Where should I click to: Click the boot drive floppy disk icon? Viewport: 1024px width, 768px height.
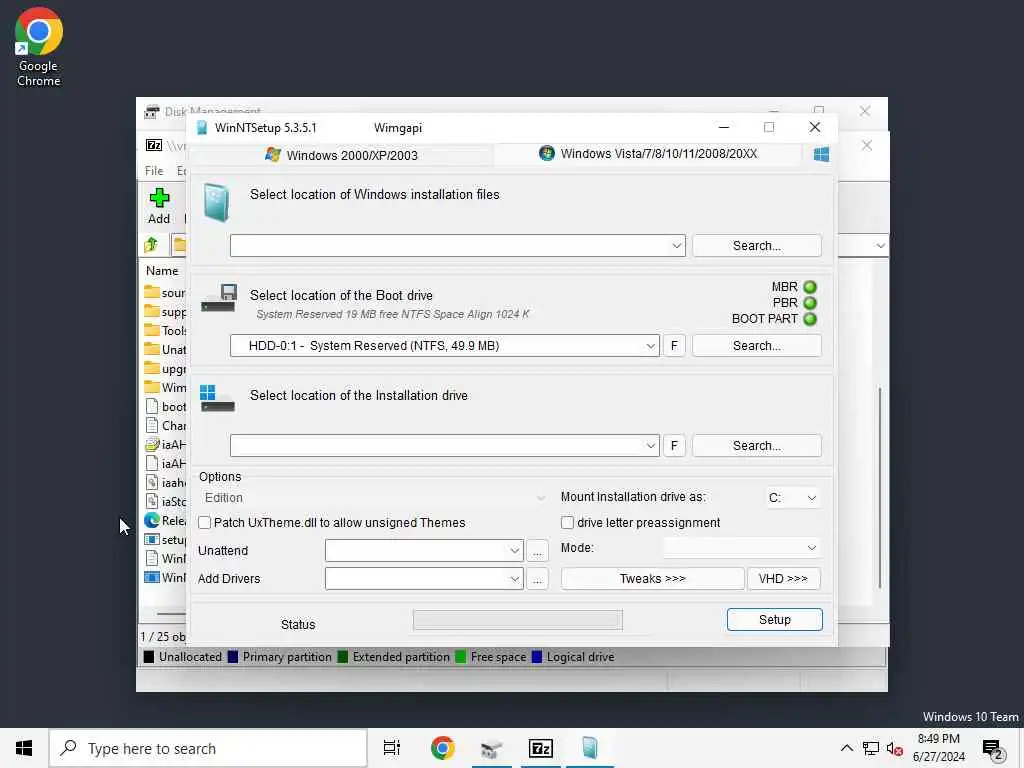pyautogui.click(x=218, y=298)
